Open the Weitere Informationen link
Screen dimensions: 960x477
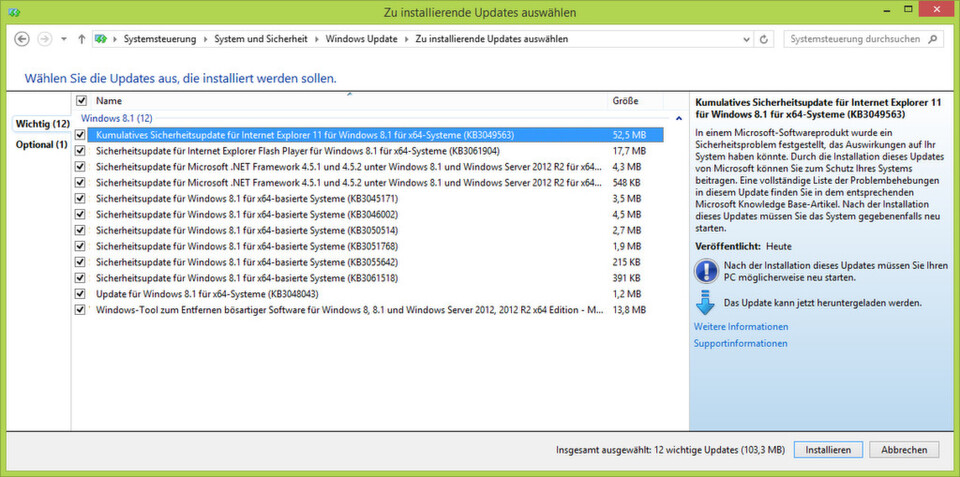click(x=741, y=326)
